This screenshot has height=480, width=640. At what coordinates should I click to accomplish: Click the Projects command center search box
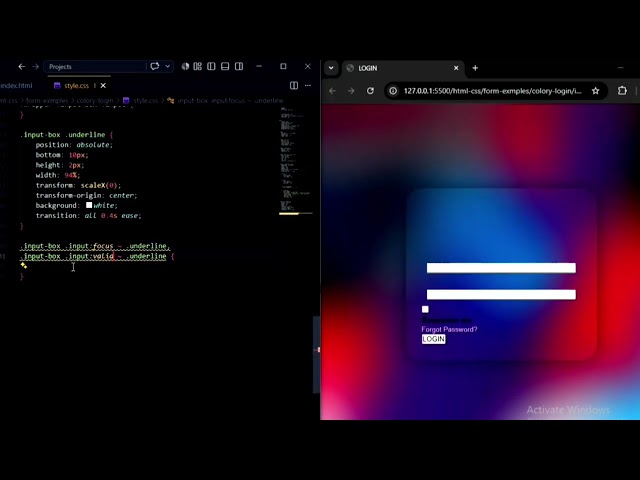pyautogui.click(x=95, y=67)
